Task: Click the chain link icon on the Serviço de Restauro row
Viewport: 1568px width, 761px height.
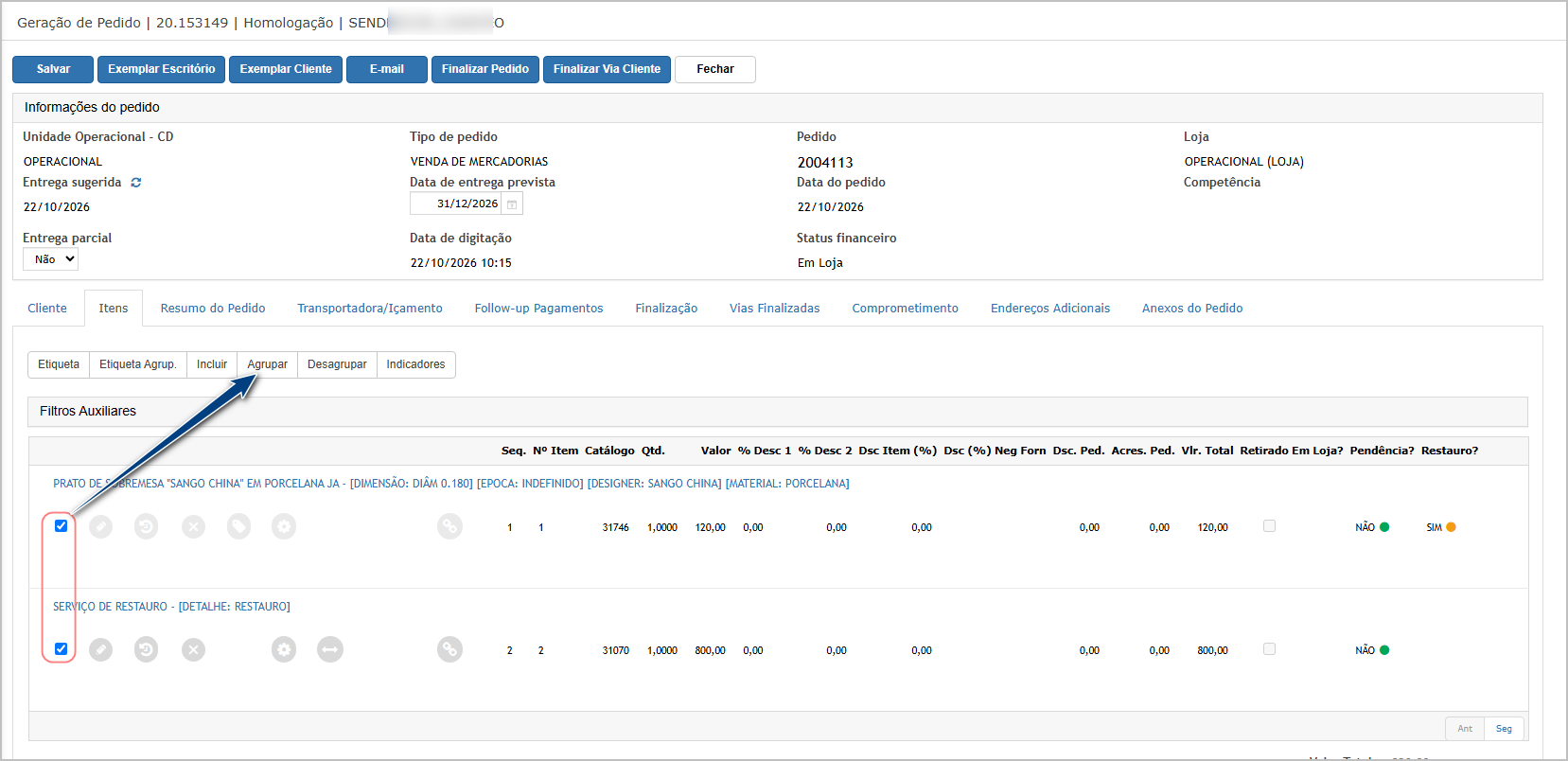Action: click(x=449, y=649)
